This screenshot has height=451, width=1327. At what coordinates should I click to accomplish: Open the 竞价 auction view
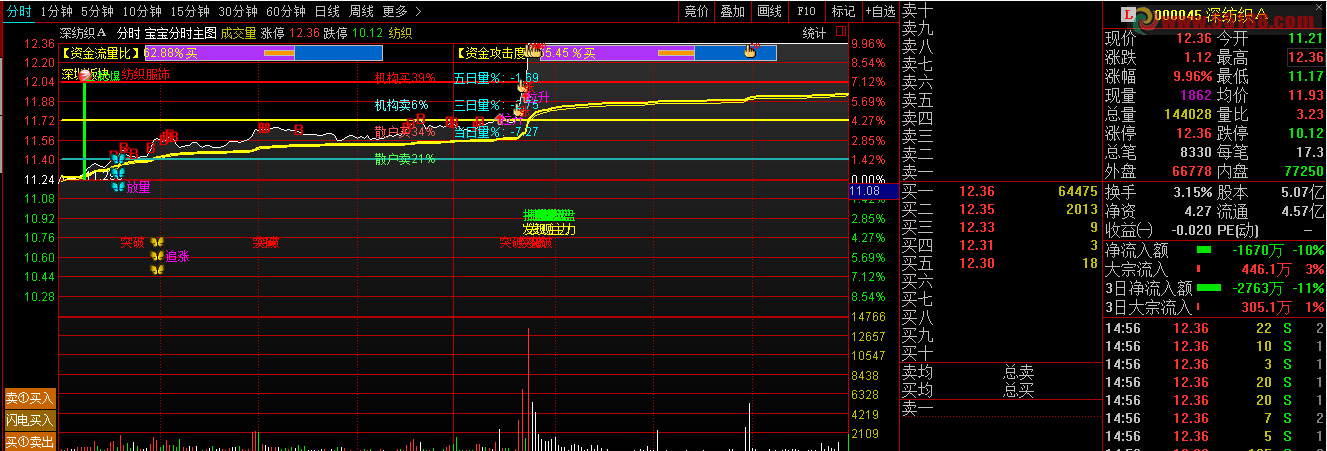696,11
